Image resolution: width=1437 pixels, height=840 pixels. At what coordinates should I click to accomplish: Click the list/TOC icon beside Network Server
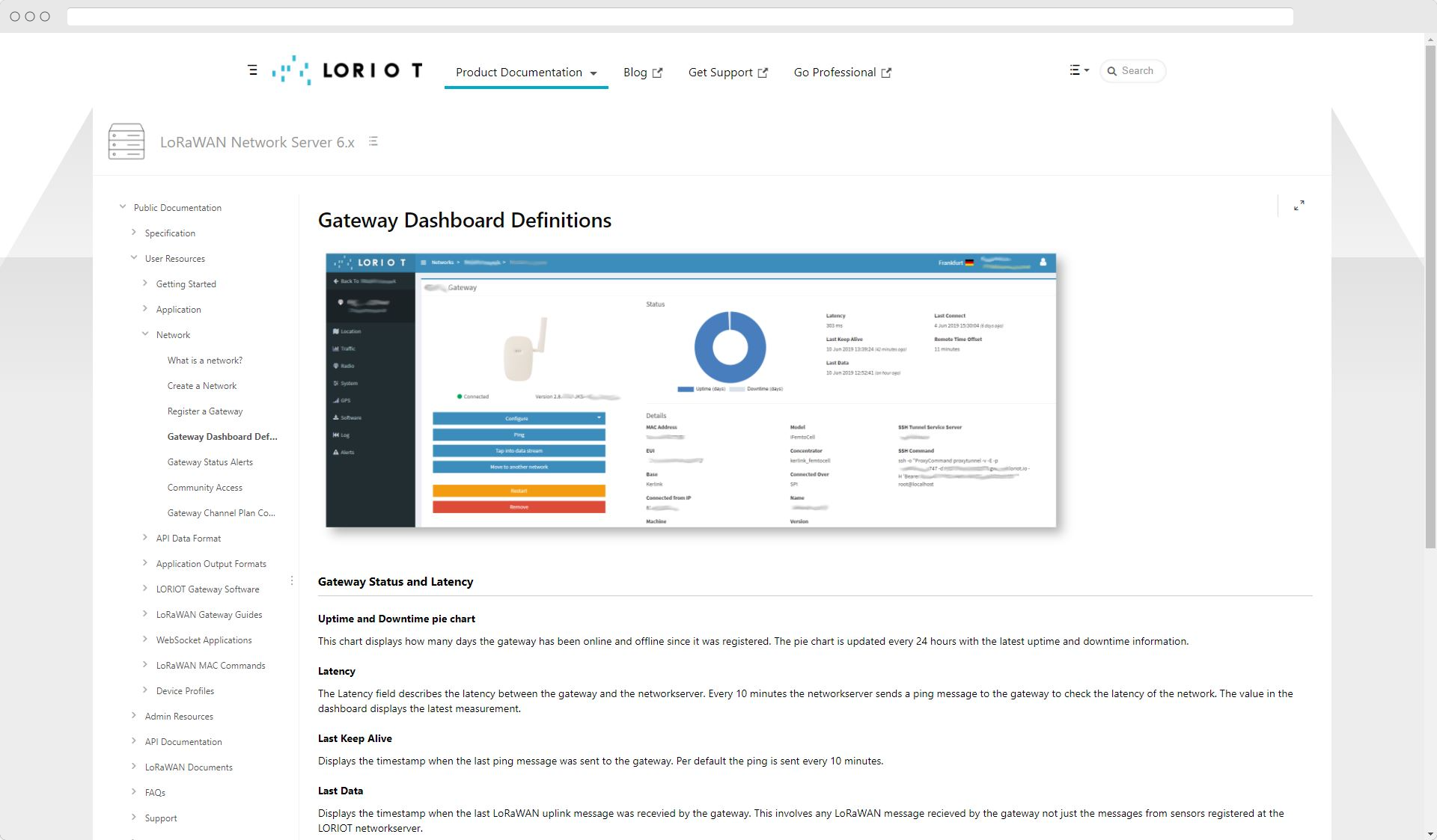pyautogui.click(x=374, y=141)
